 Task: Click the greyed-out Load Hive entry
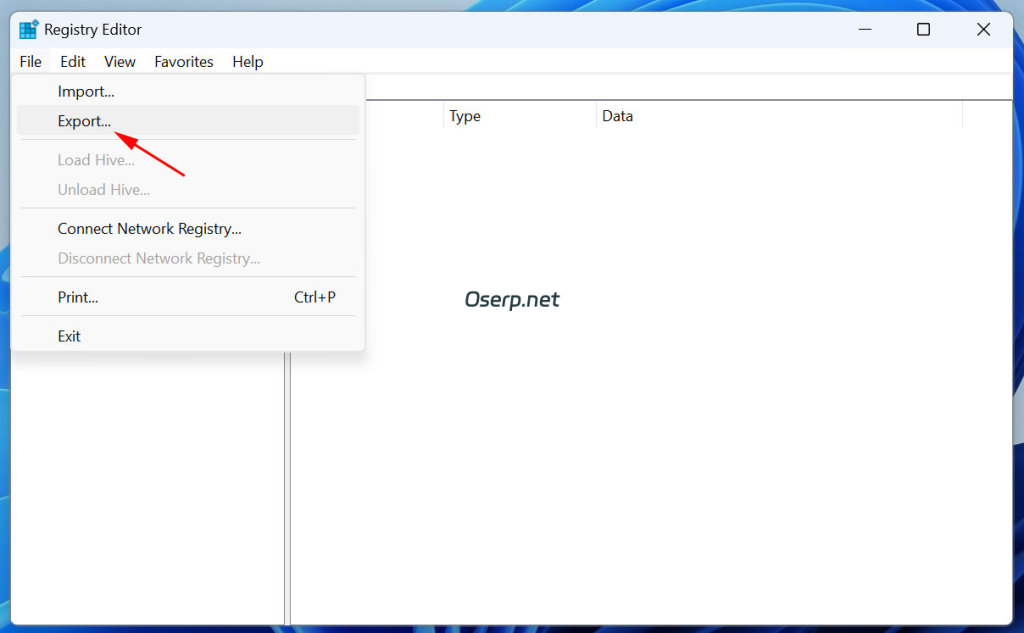pyautogui.click(x=95, y=159)
